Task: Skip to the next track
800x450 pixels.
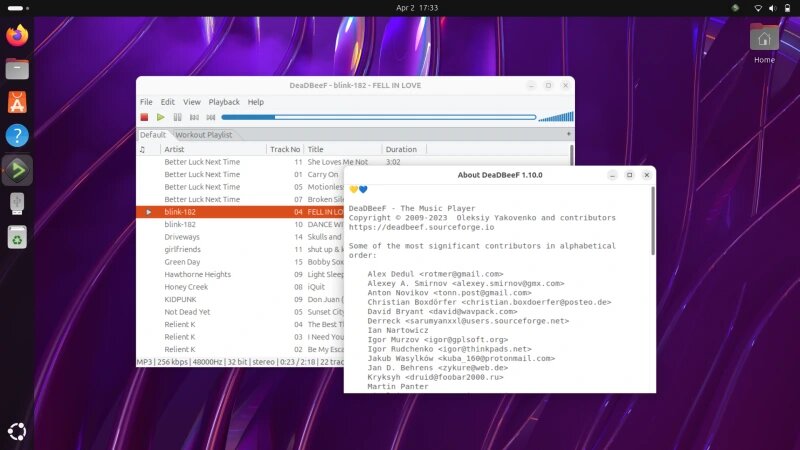Action: pos(211,117)
